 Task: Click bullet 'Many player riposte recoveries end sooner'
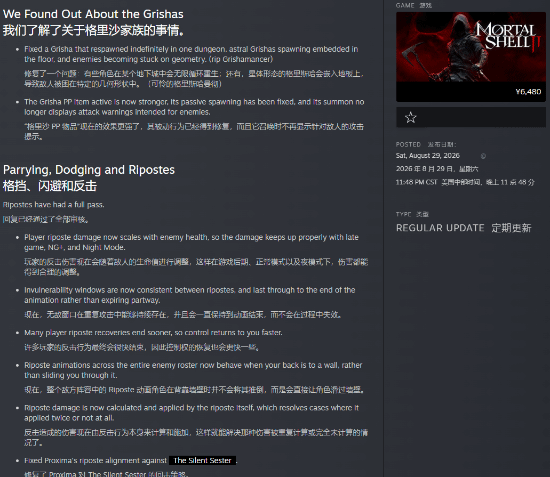click(153, 332)
